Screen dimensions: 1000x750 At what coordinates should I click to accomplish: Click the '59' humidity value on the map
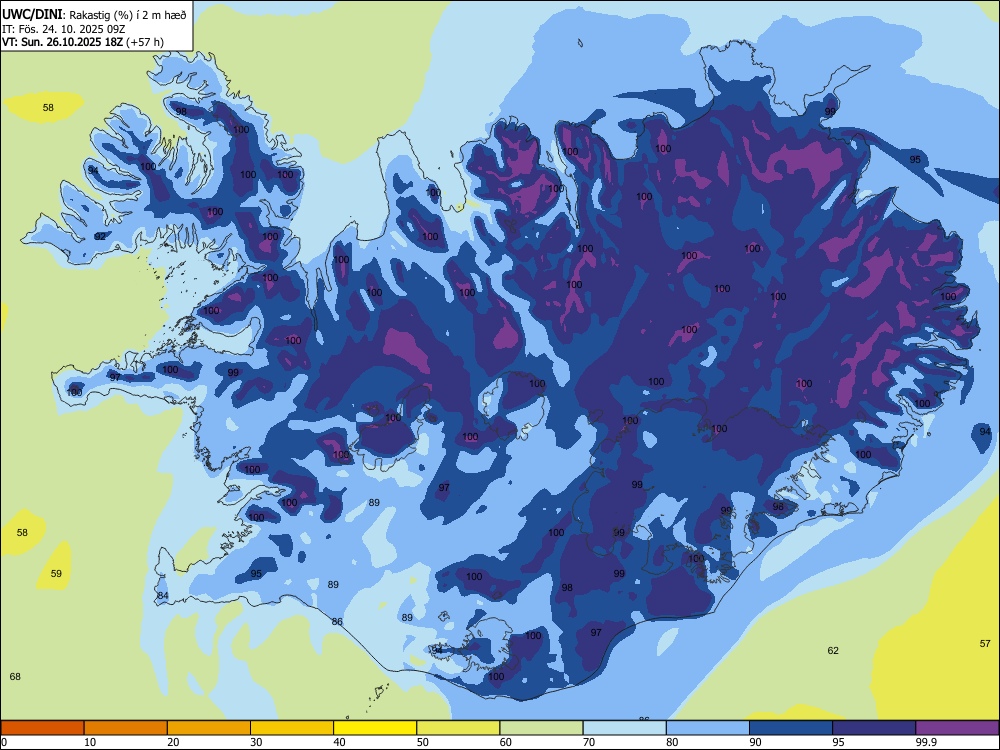(x=56, y=573)
